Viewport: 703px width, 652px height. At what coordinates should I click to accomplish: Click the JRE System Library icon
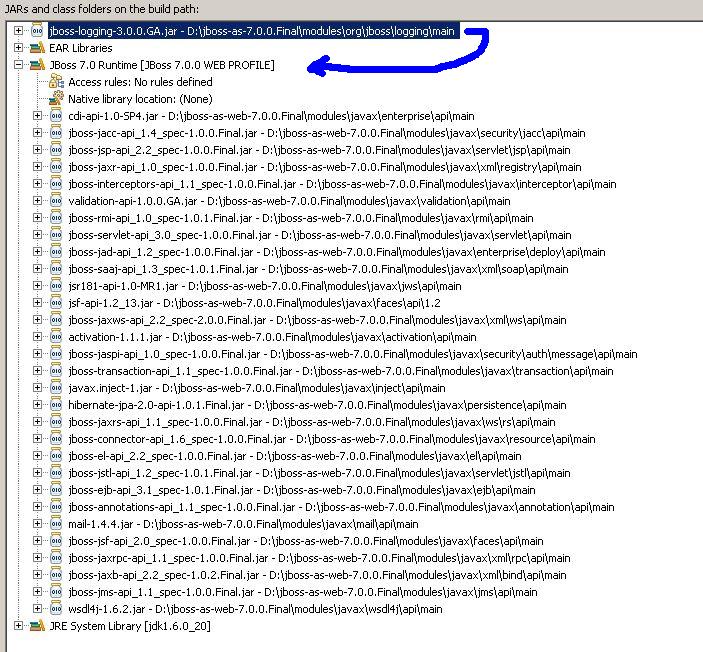[37, 626]
